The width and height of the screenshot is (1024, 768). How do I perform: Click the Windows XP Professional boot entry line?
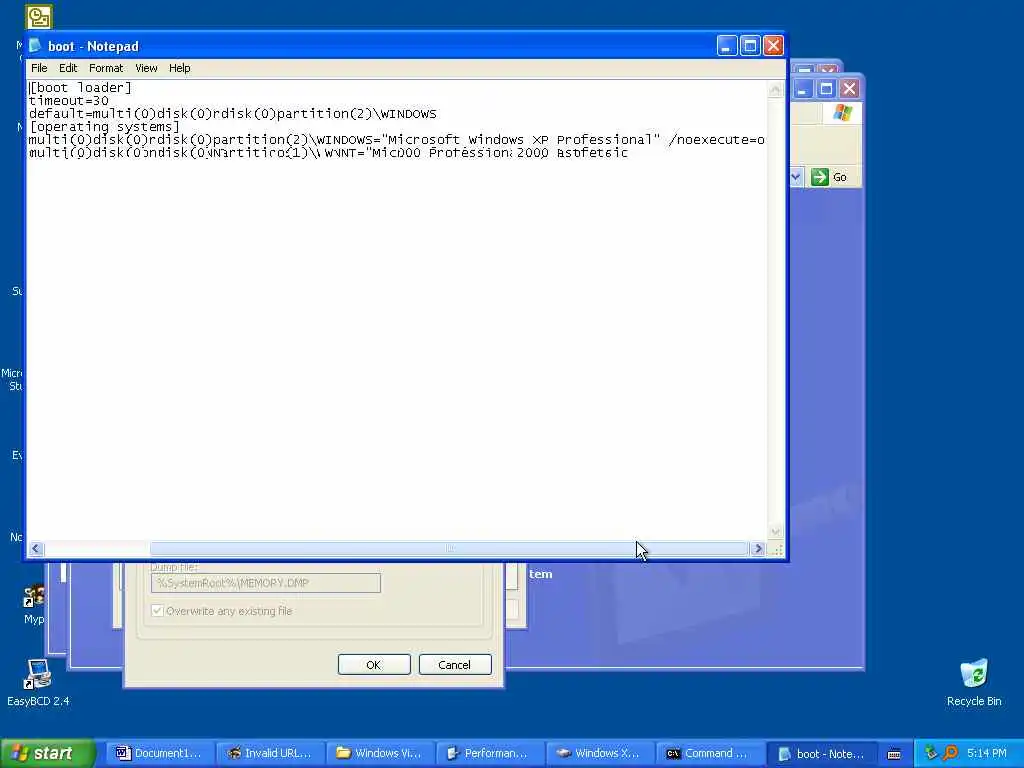(396, 140)
